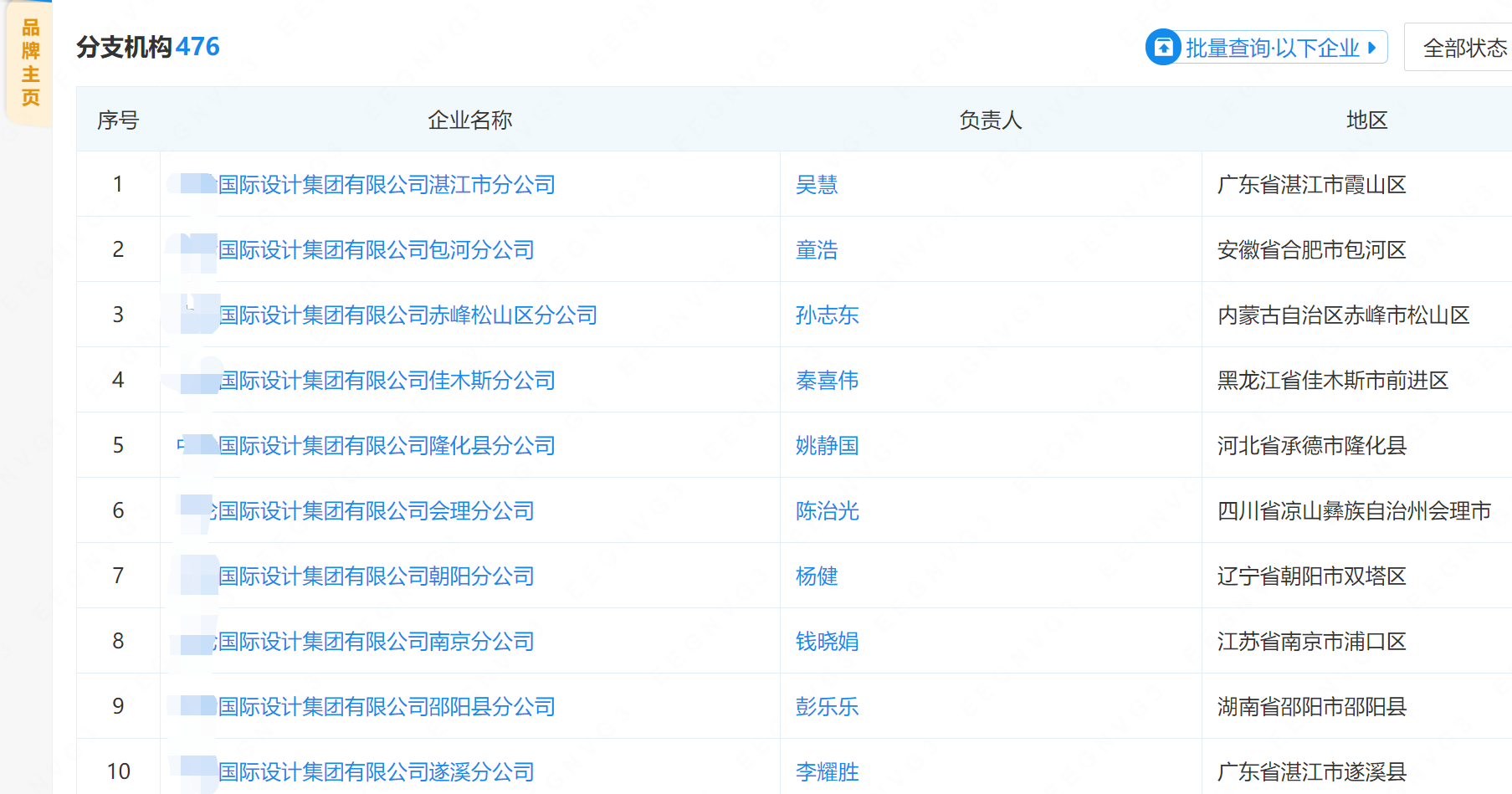View person profile for 吴慧
Viewport: 1512px width, 794px height.
point(817,185)
